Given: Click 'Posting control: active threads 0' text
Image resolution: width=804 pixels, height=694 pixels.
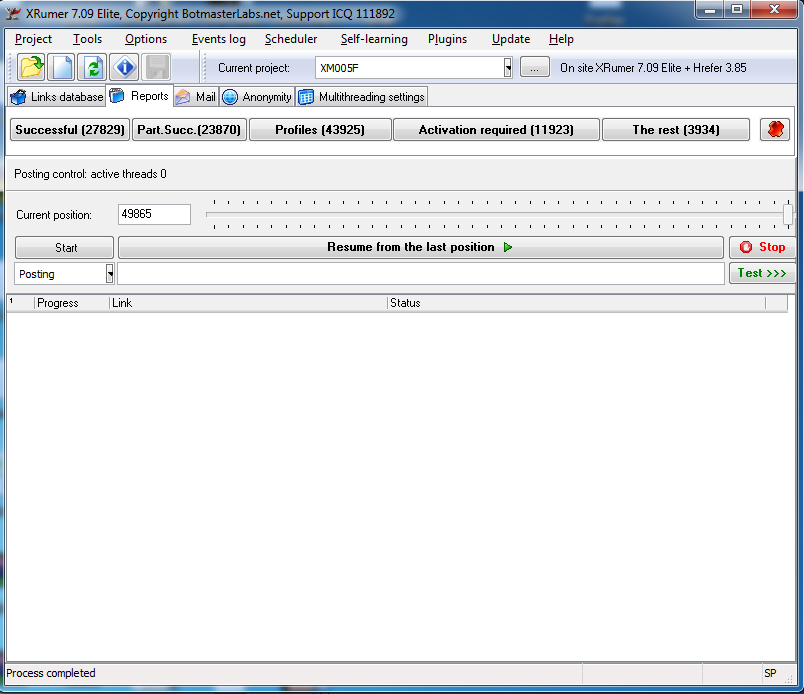Looking at the screenshot, I should pyautogui.click(x=90, y=174).
